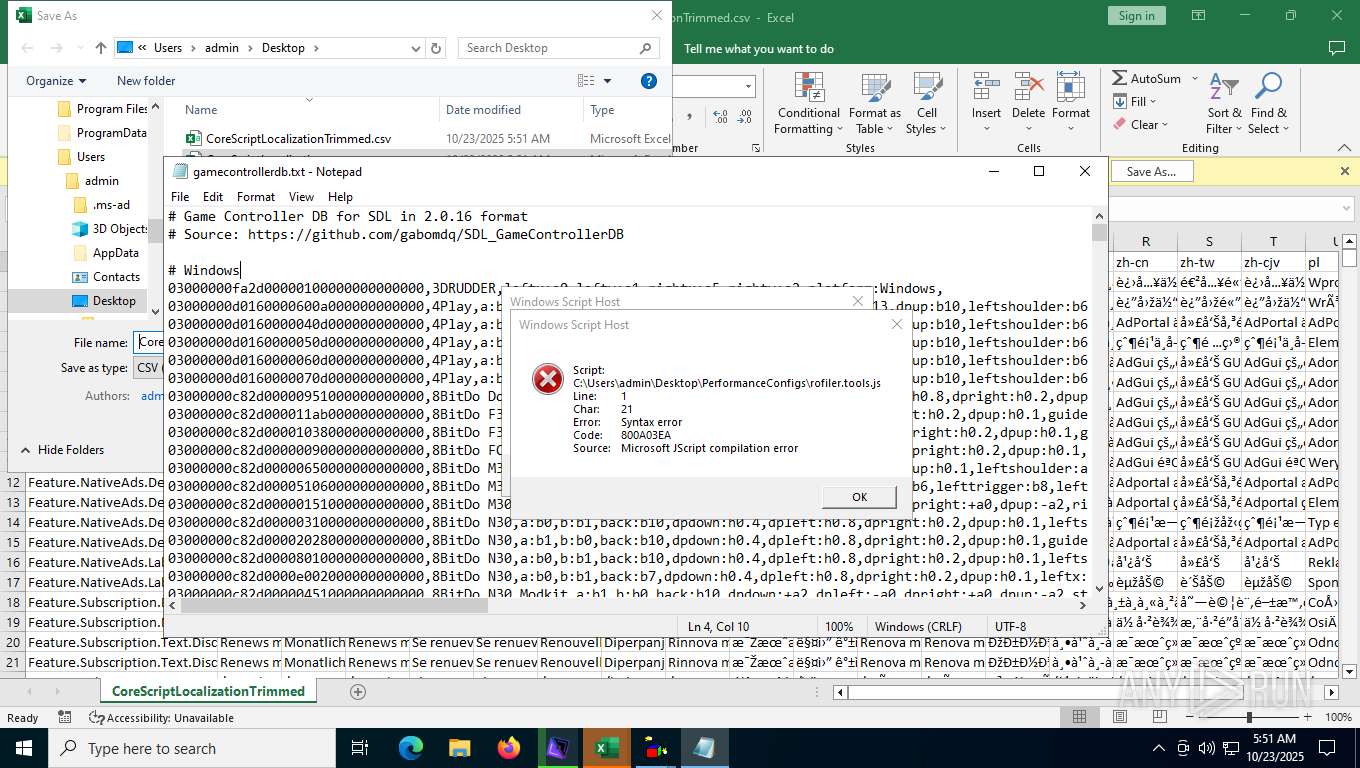Screen dimensions: 1360x768
Task: Open Organize dropdown in Save As
Action: pos(56,81)
